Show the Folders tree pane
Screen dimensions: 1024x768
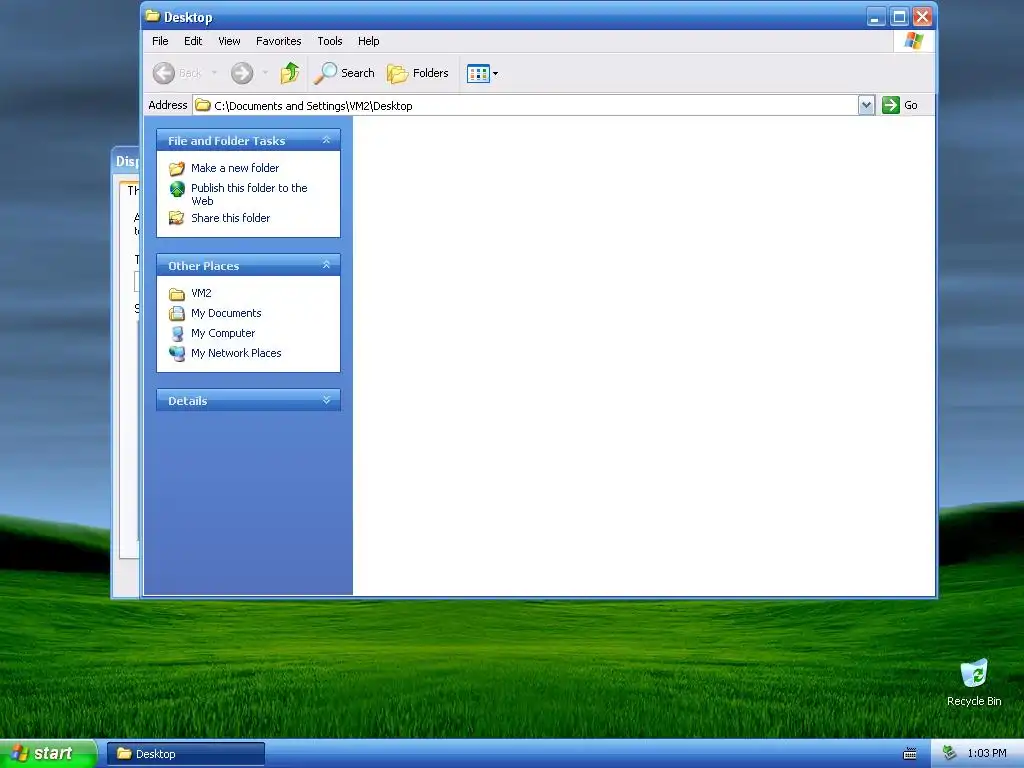418,73
